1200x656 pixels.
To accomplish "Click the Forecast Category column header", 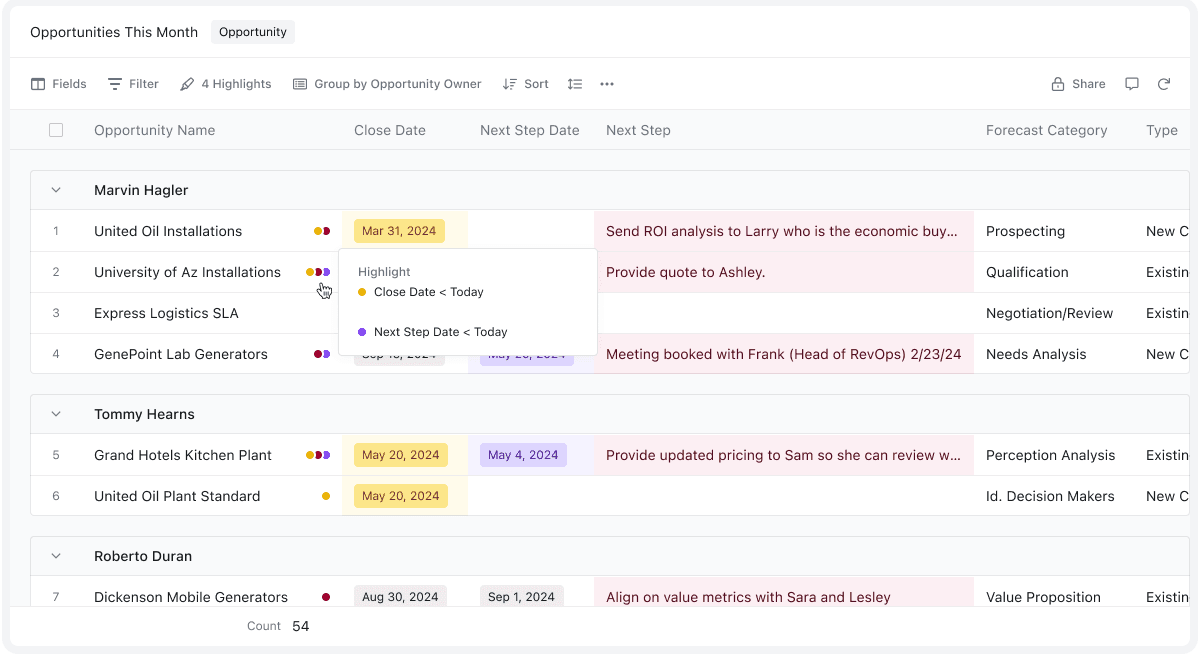I will tap(1046, 130).
